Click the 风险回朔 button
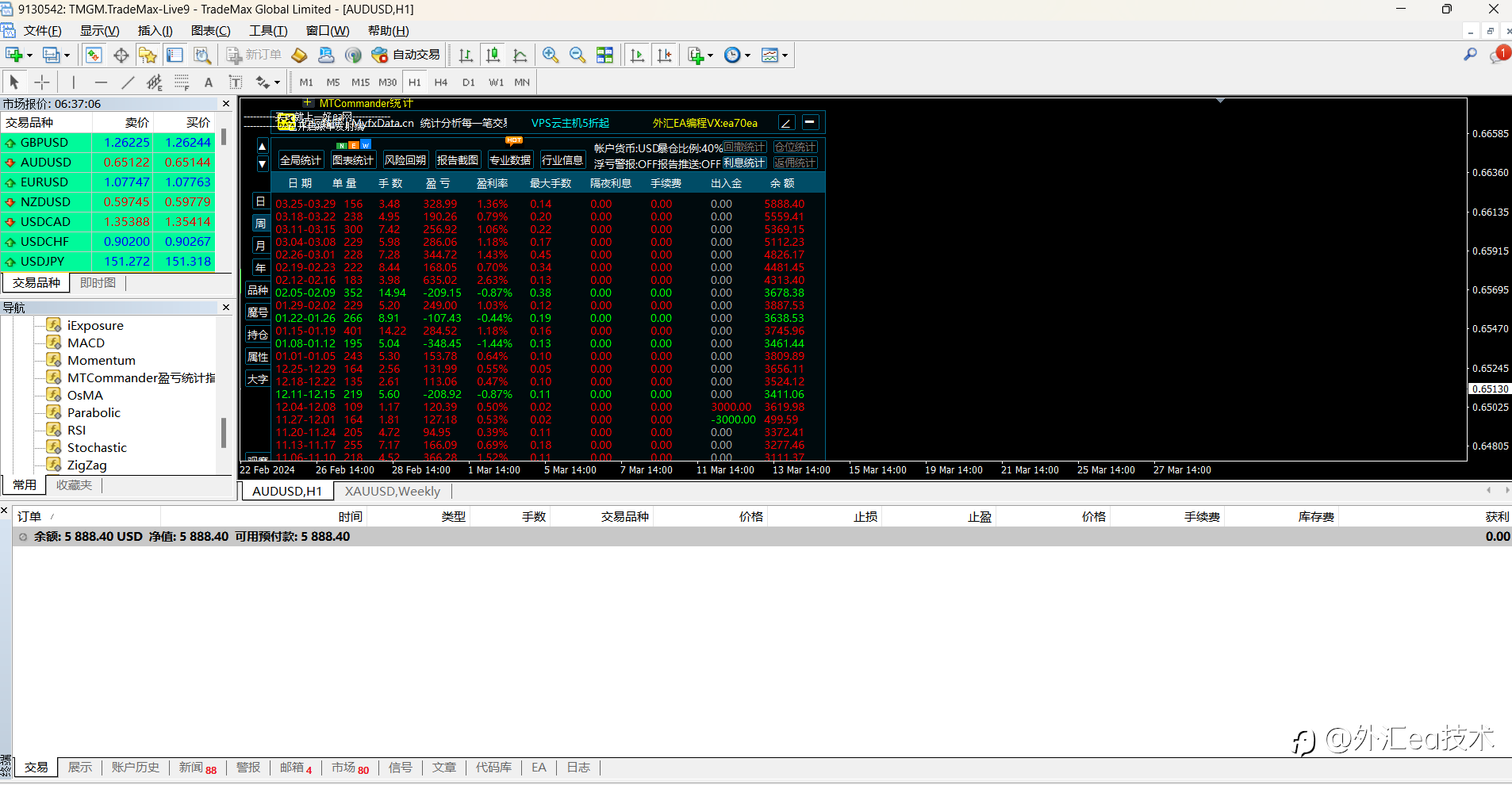This screenshot has width=1512, height=785. [x=405, y=160]
